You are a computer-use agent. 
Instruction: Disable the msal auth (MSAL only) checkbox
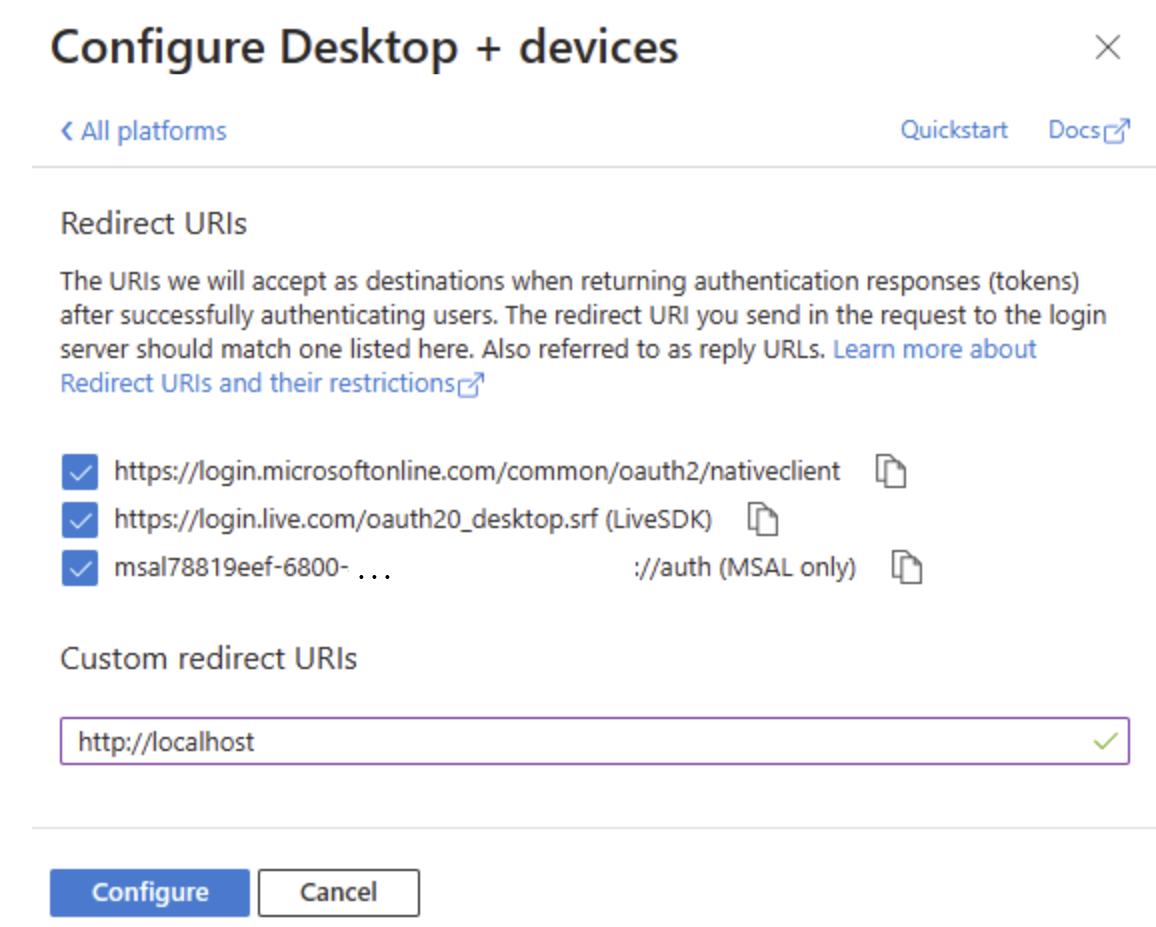[x=80, y=568]
